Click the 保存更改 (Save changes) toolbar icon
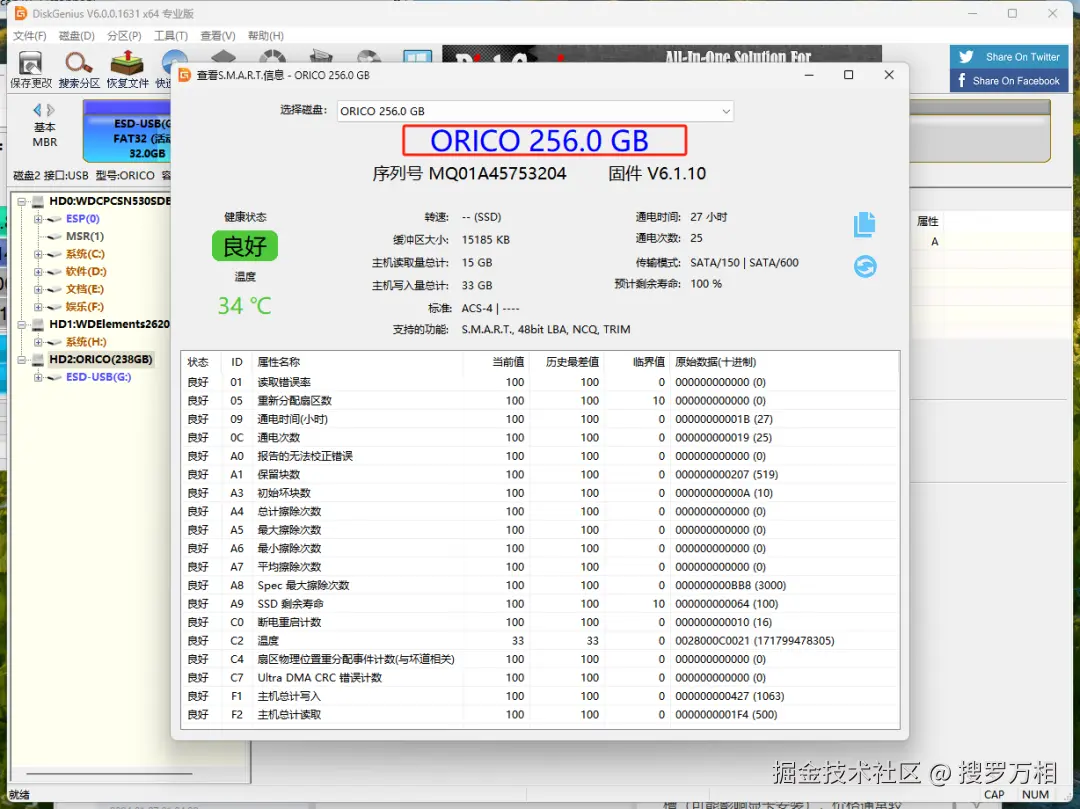 pyautogui.click(x=30, y=63)
